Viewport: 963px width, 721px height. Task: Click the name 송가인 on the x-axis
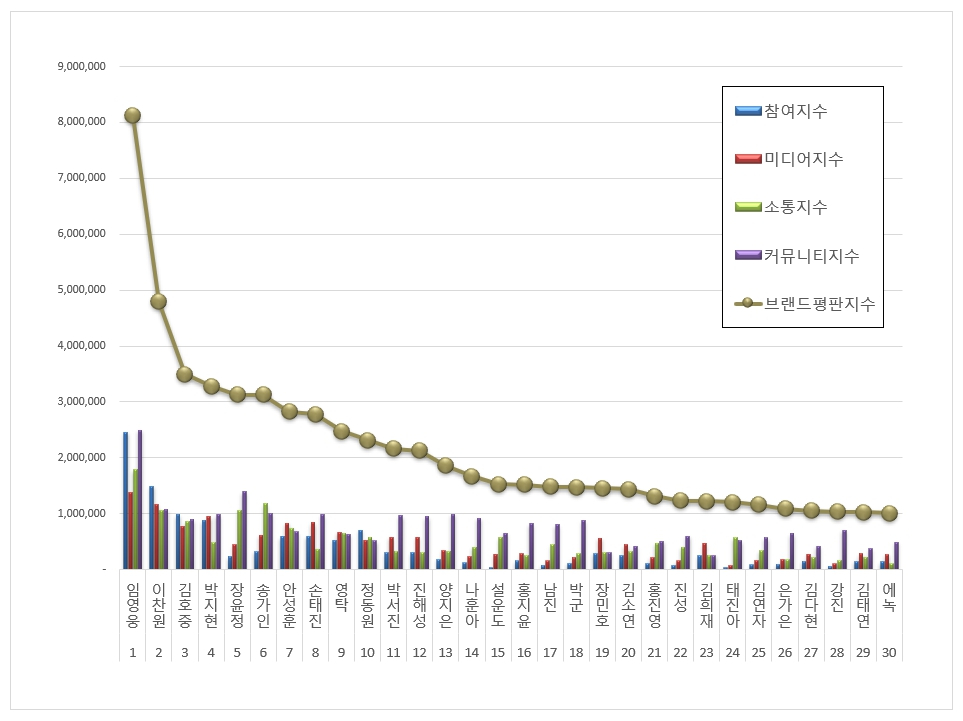[263, 606]
